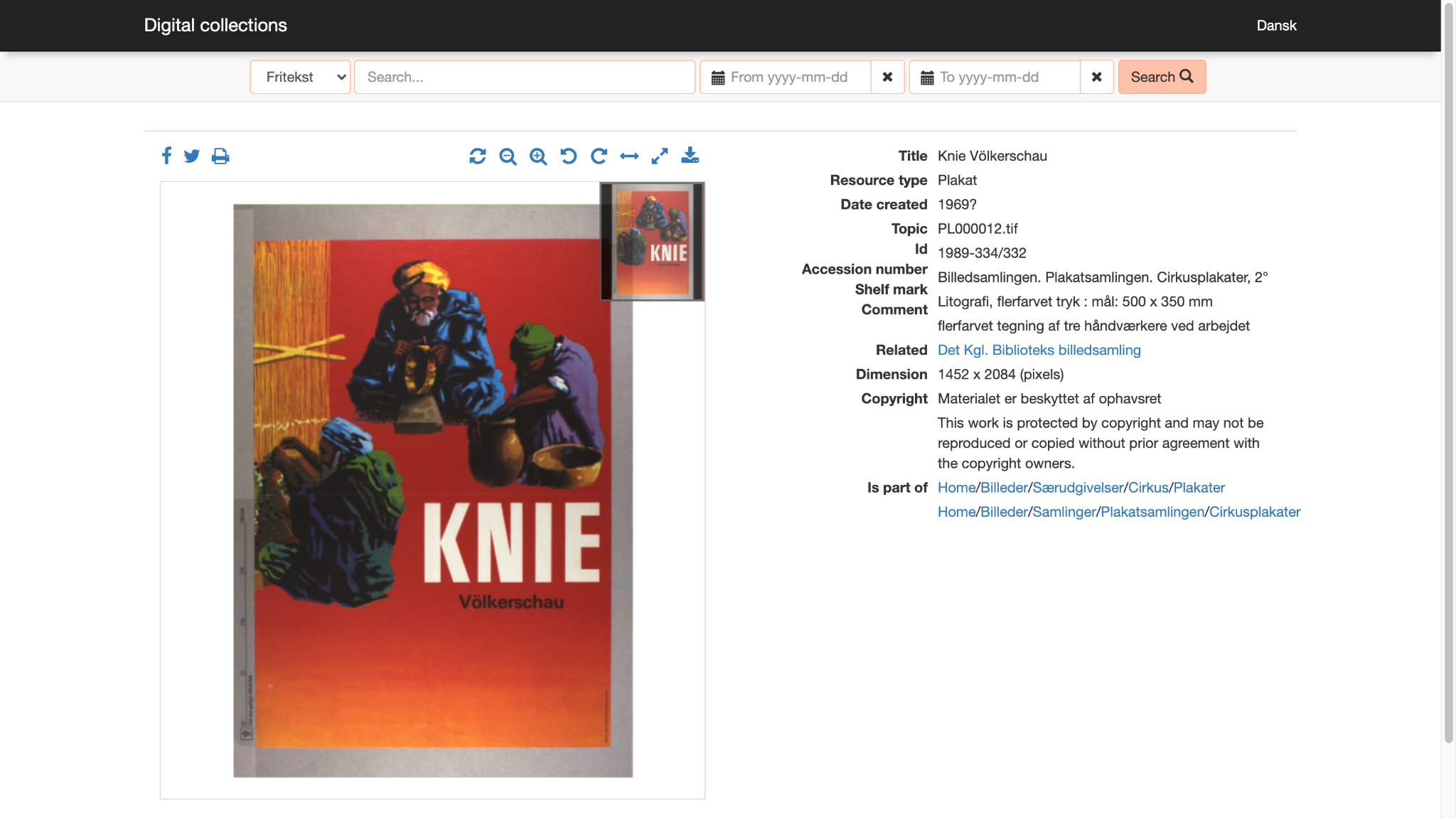1456x819 pixels.
Task: Open the Cirkusplakater breadcrumb link
Action: click(x=1255, y=512)
